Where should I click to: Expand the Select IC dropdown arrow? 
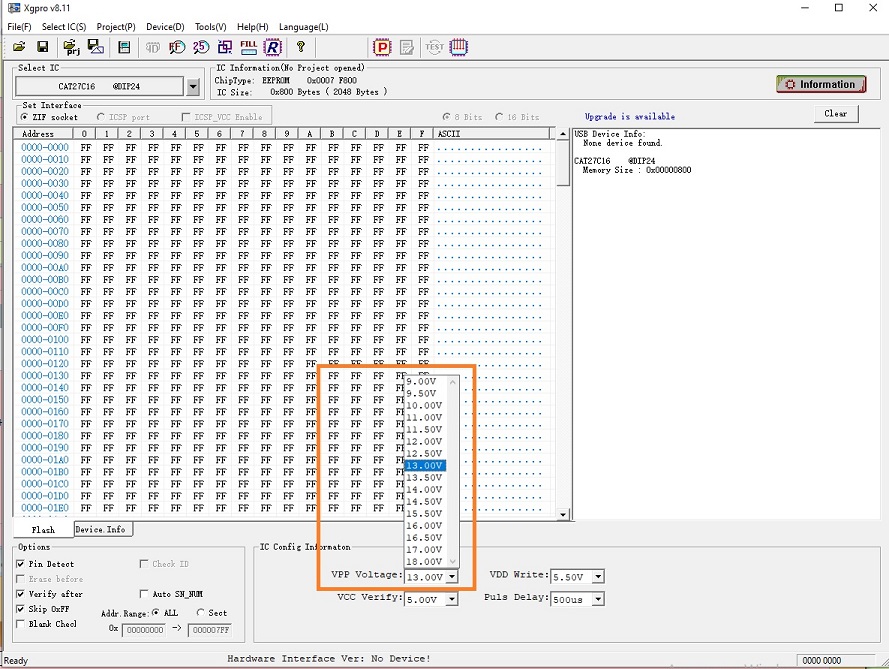tap(193, 87)
